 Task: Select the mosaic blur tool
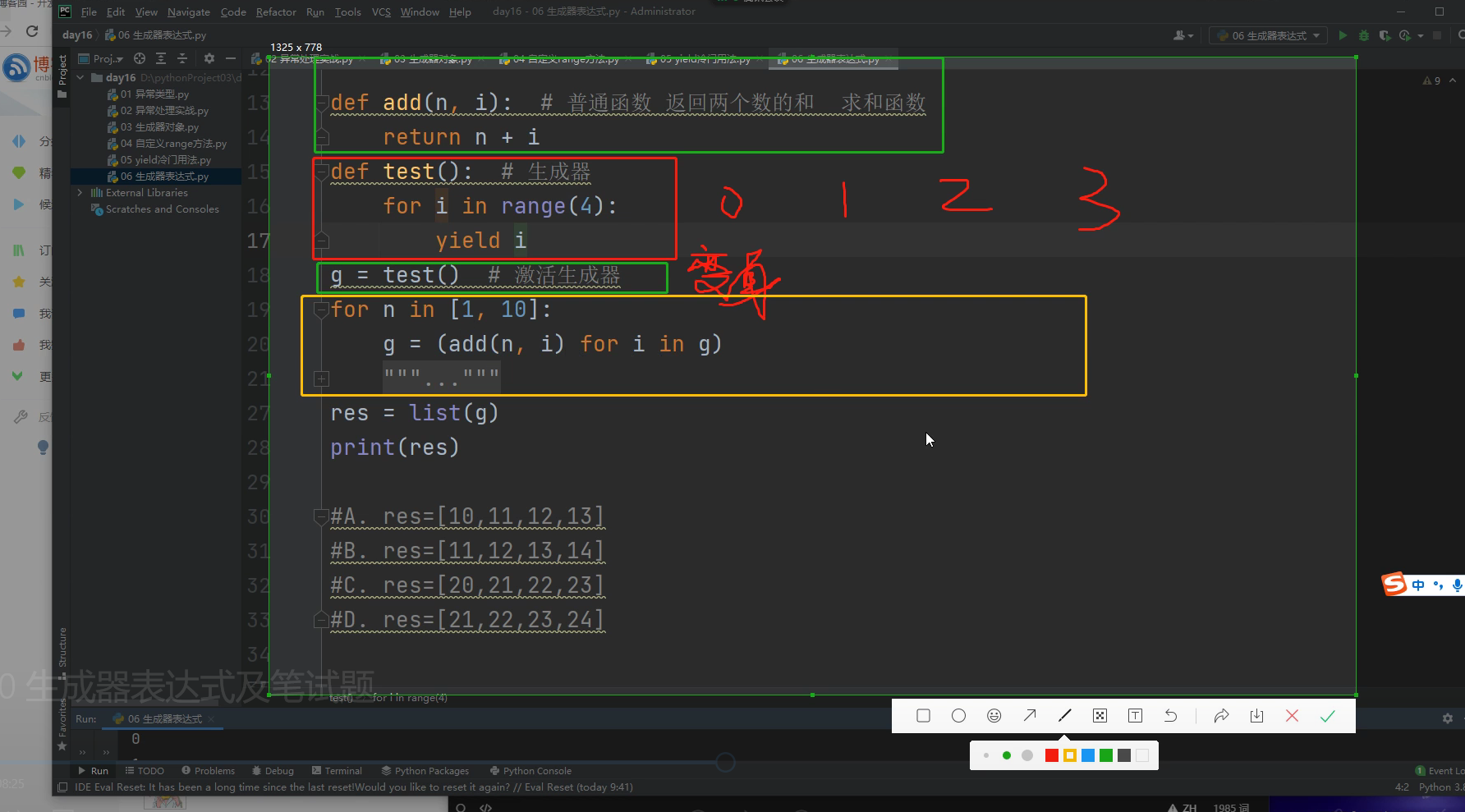1100,716
